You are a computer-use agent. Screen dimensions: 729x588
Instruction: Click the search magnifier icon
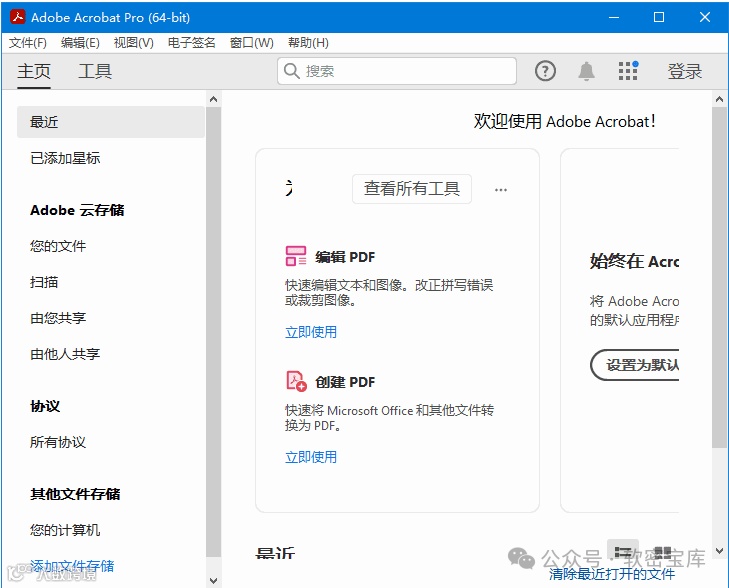(x=292, y=71)
